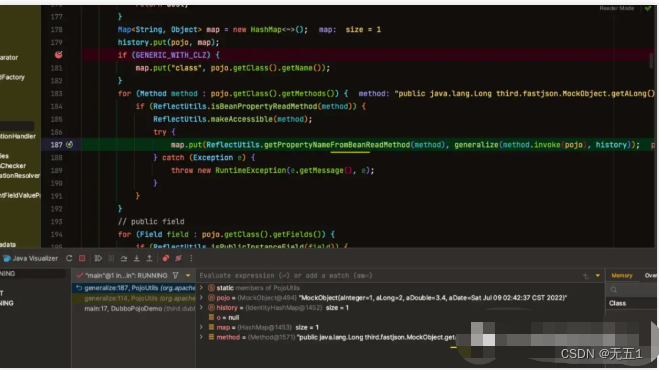Rerun the debug session
This screenshot has height=370, width=659.
click(69, 258)
